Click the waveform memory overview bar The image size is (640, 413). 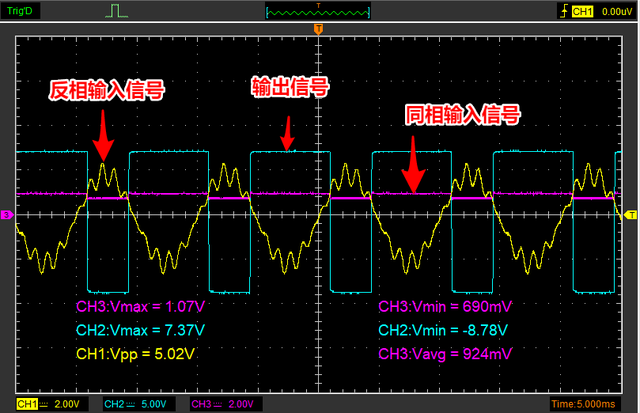click(319, 11)
